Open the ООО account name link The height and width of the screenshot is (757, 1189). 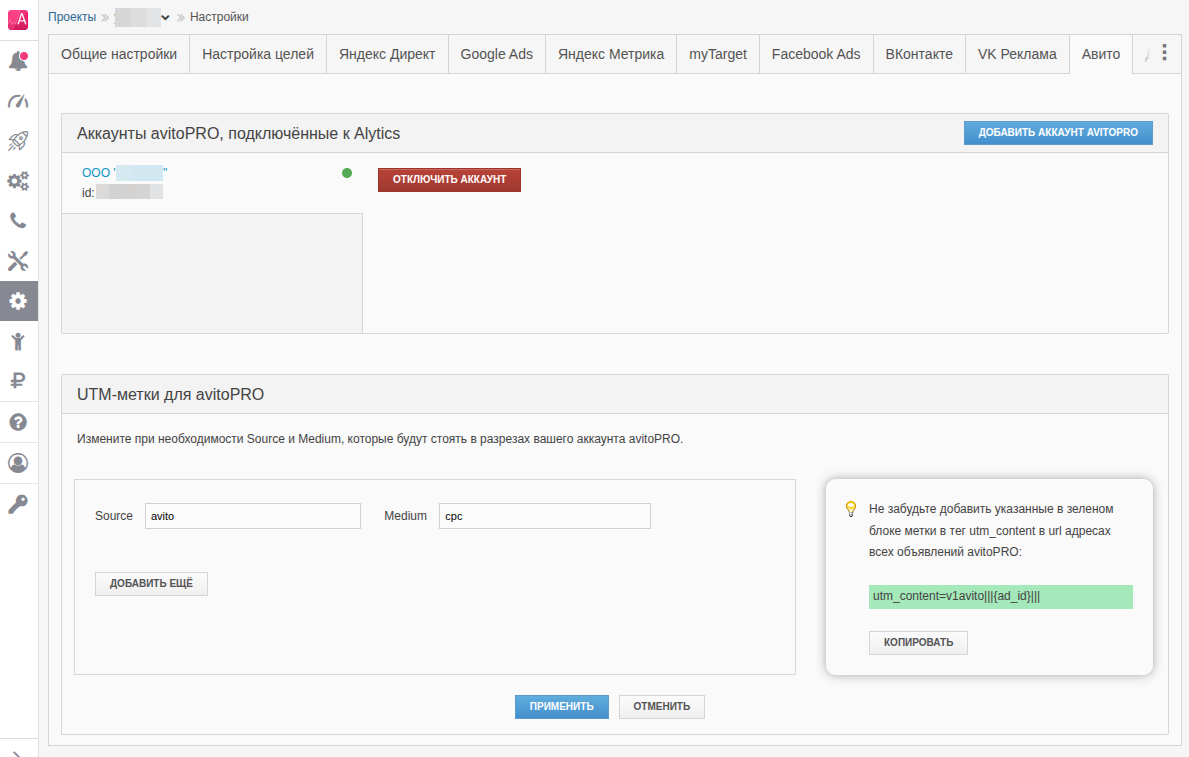point(124,173)
